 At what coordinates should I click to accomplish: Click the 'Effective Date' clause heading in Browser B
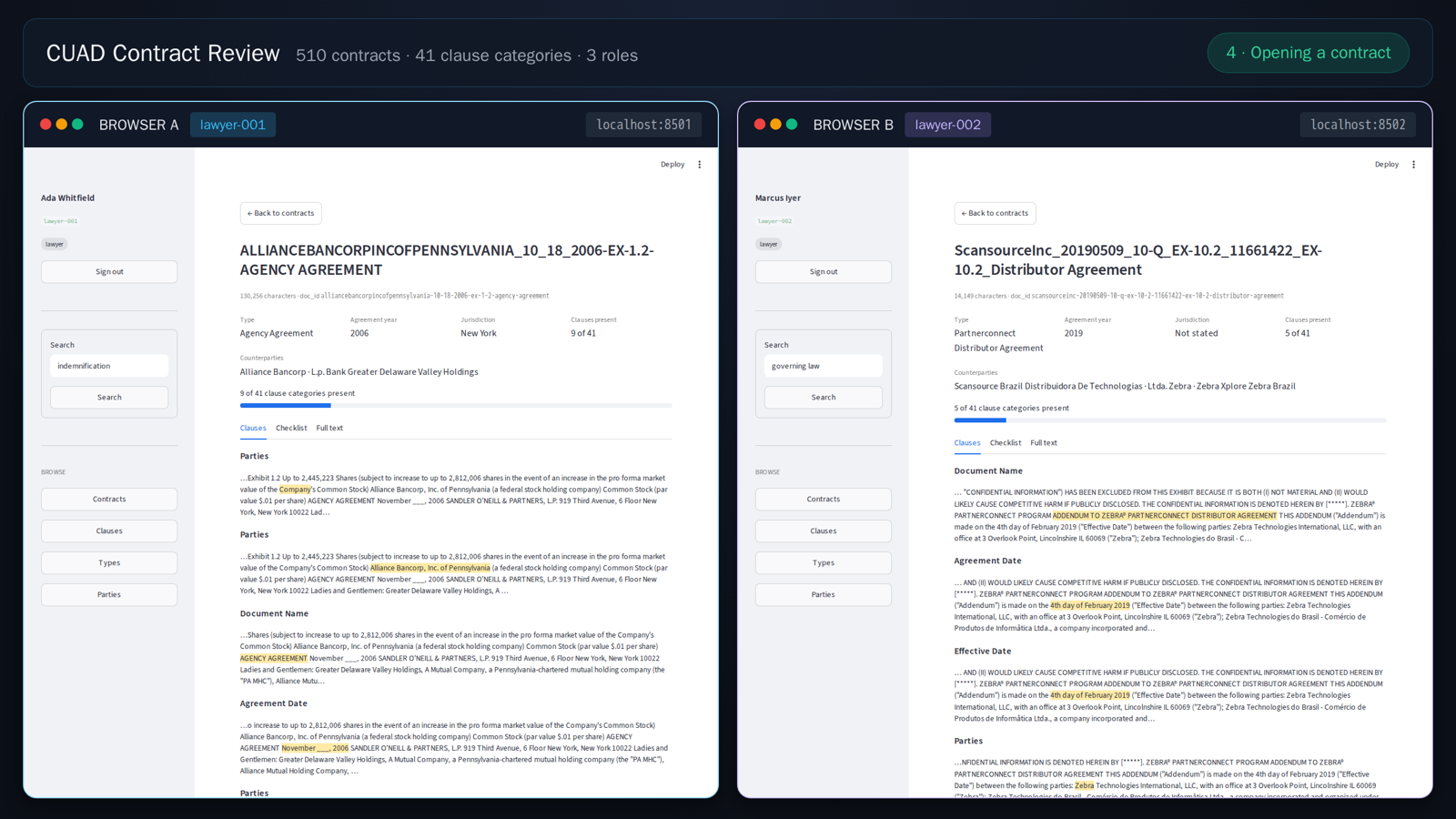982,651
